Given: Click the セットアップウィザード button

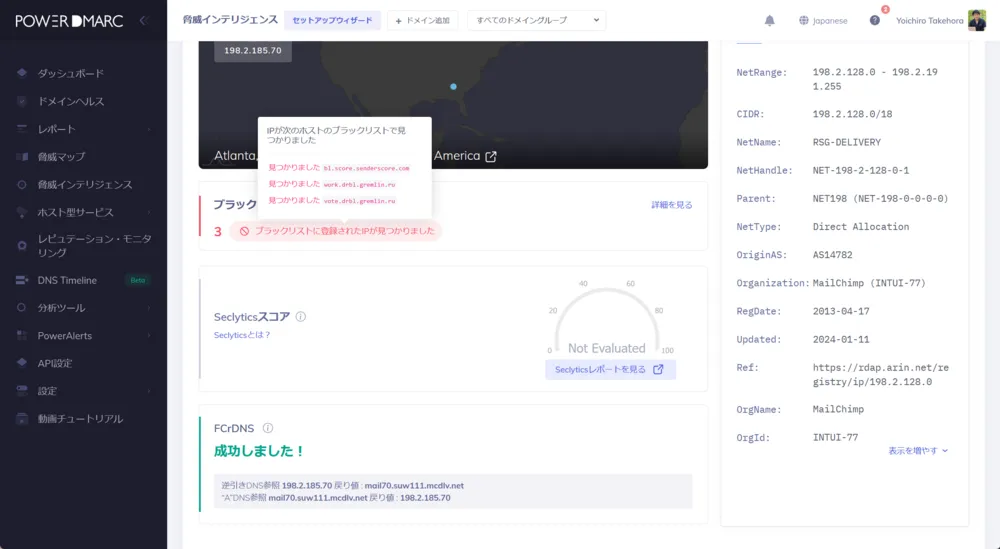Looking at the screenshot, I should [x=332, y=20].
